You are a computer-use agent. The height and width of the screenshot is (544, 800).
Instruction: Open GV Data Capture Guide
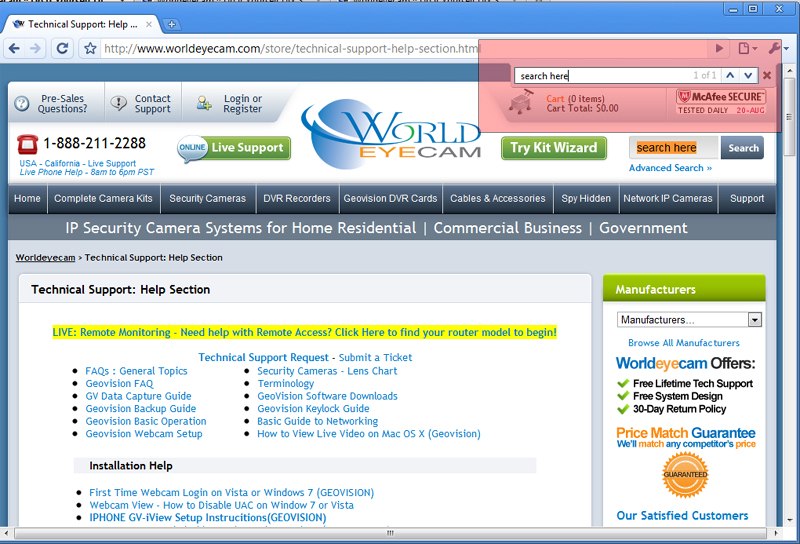pos(138,396)
